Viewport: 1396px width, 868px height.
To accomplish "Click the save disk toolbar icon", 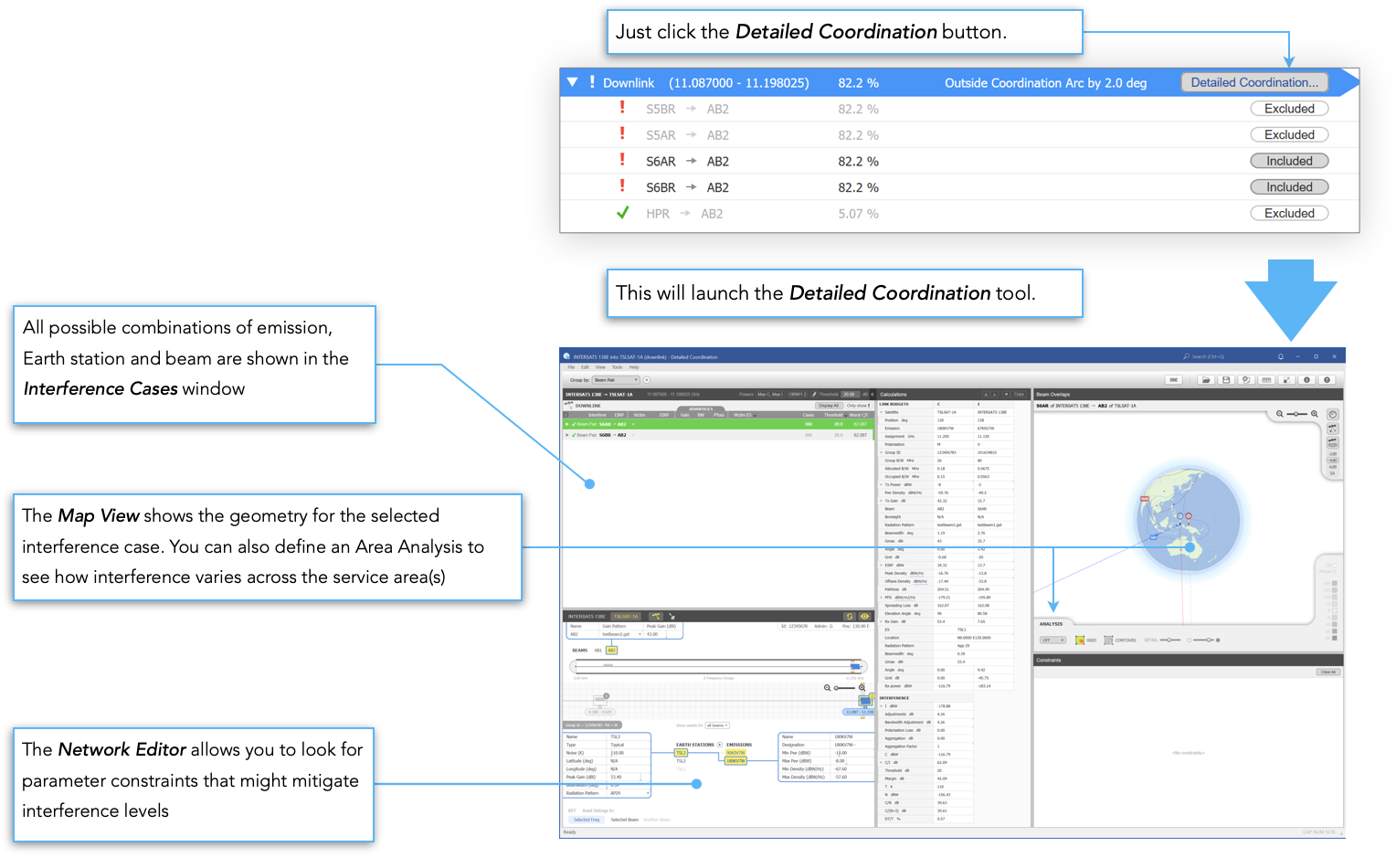I will pos(1226,380).
